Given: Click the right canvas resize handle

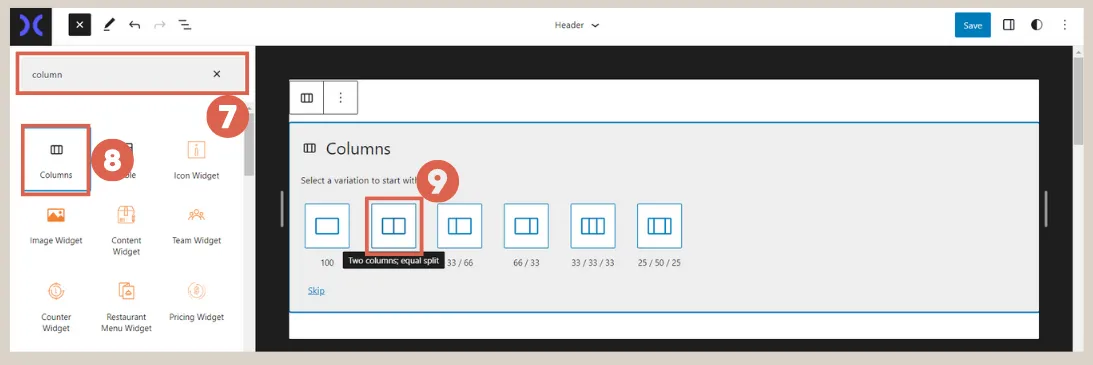Looking at the screenshot, I should [1046, 208].
